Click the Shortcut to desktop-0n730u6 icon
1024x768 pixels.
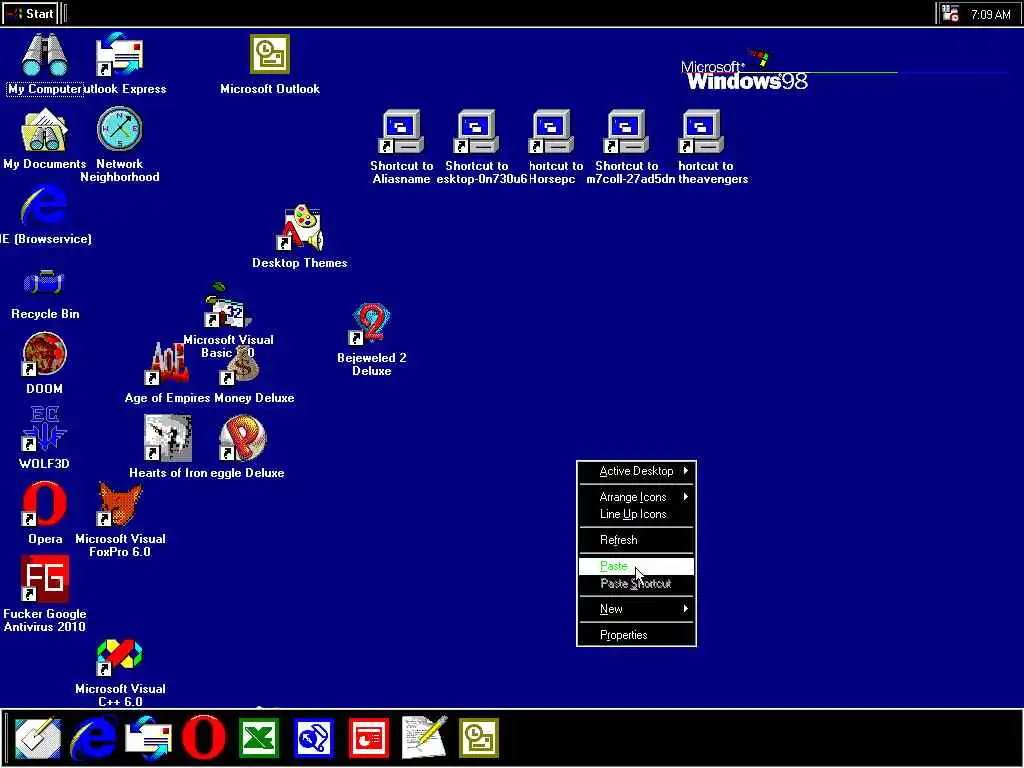click(477, 131)
